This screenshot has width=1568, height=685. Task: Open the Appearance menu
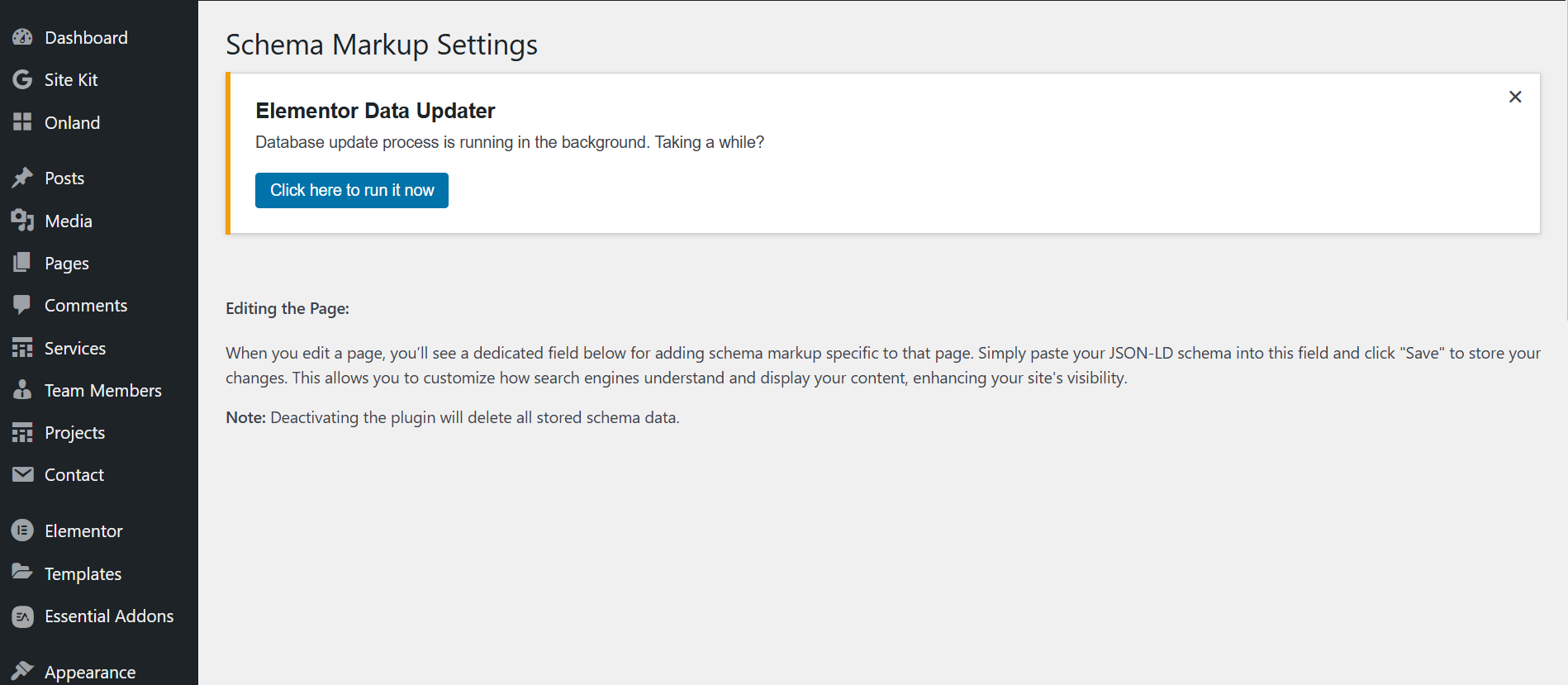click(99, 672)
